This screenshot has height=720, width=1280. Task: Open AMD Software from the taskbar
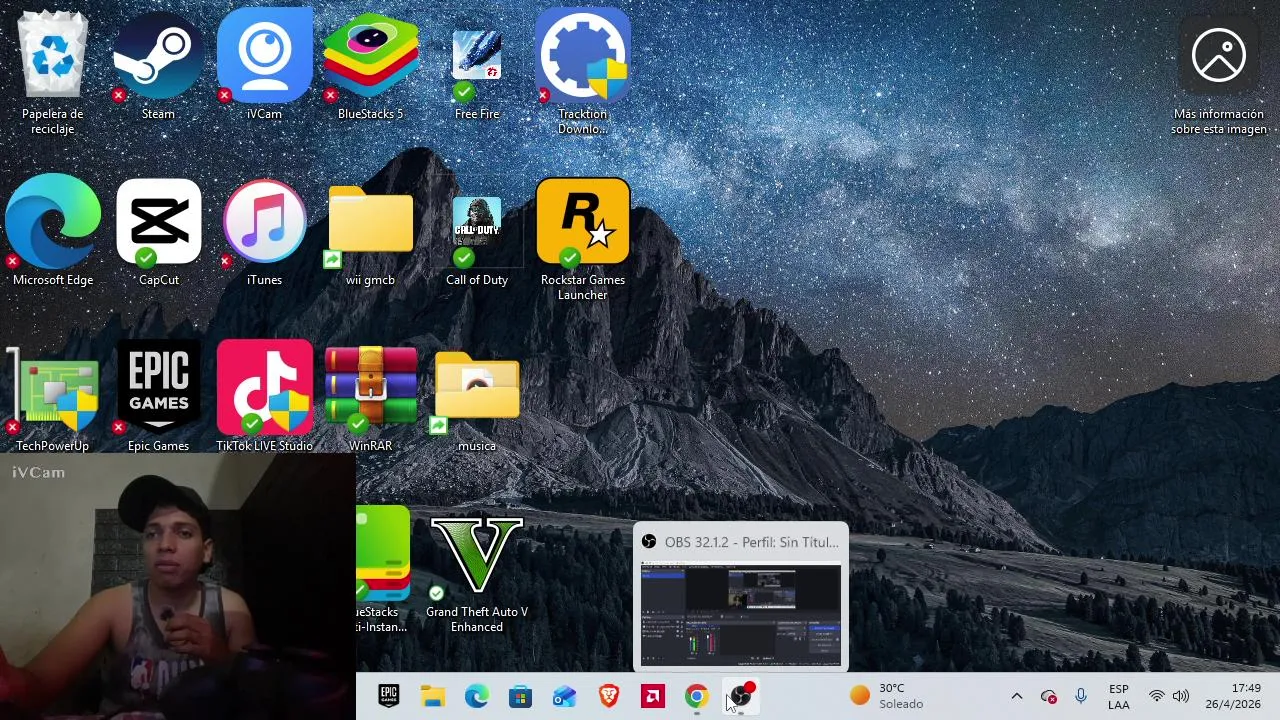click(653, 696)
